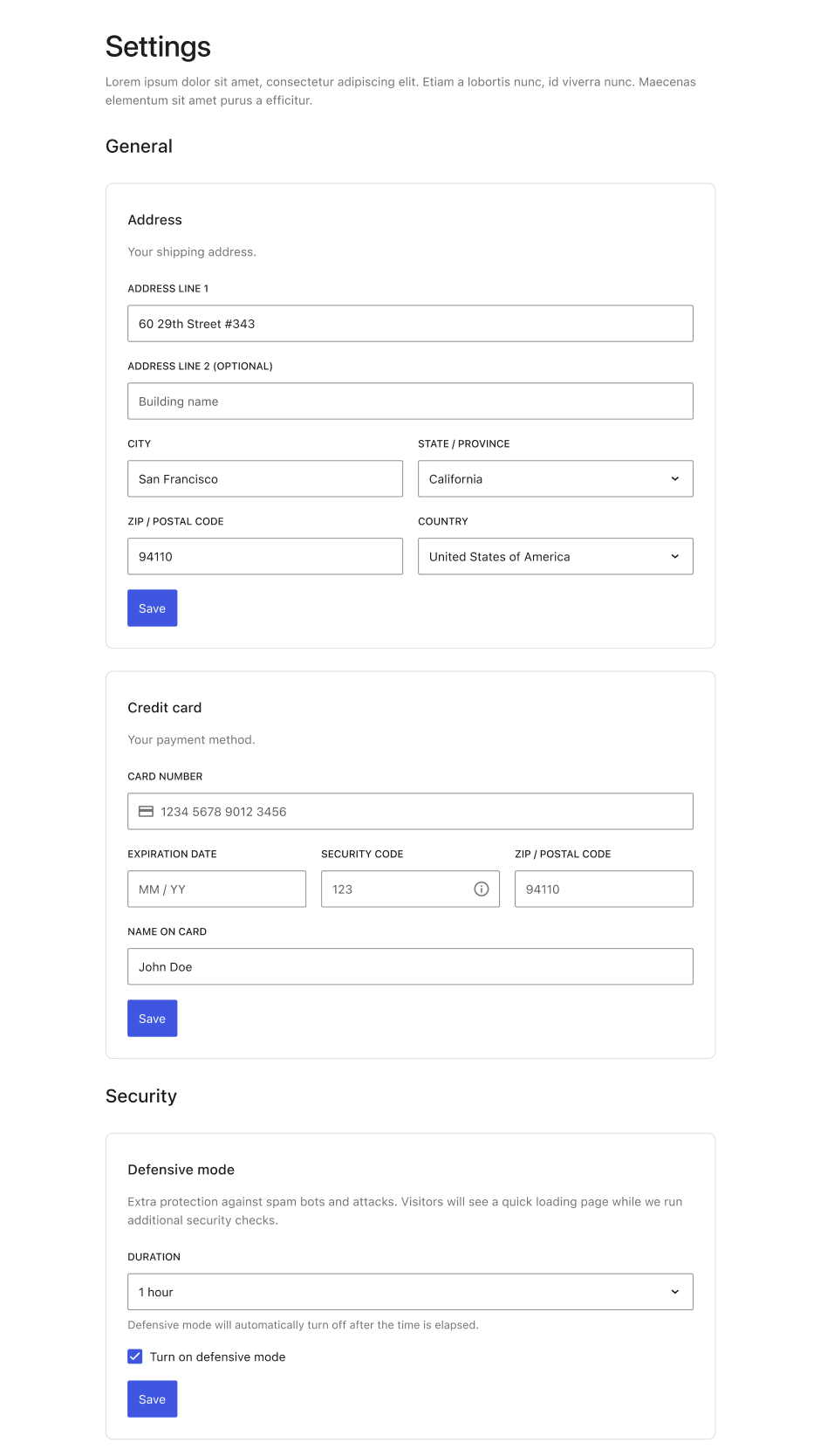834x1456 pixels.
Task: Save the Address section
Action: point(153,608)
